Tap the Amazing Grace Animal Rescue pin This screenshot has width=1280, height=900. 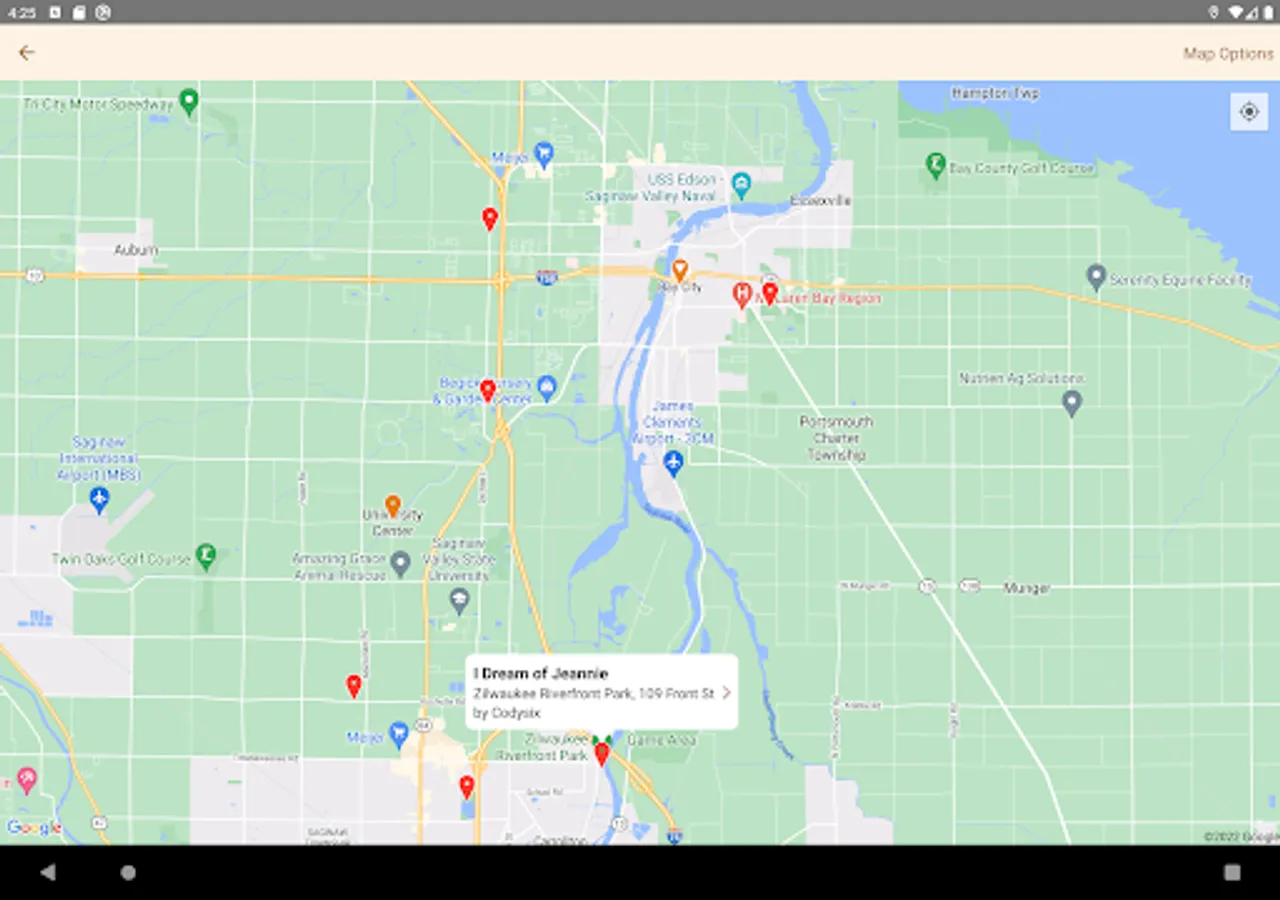pos(401,564)
